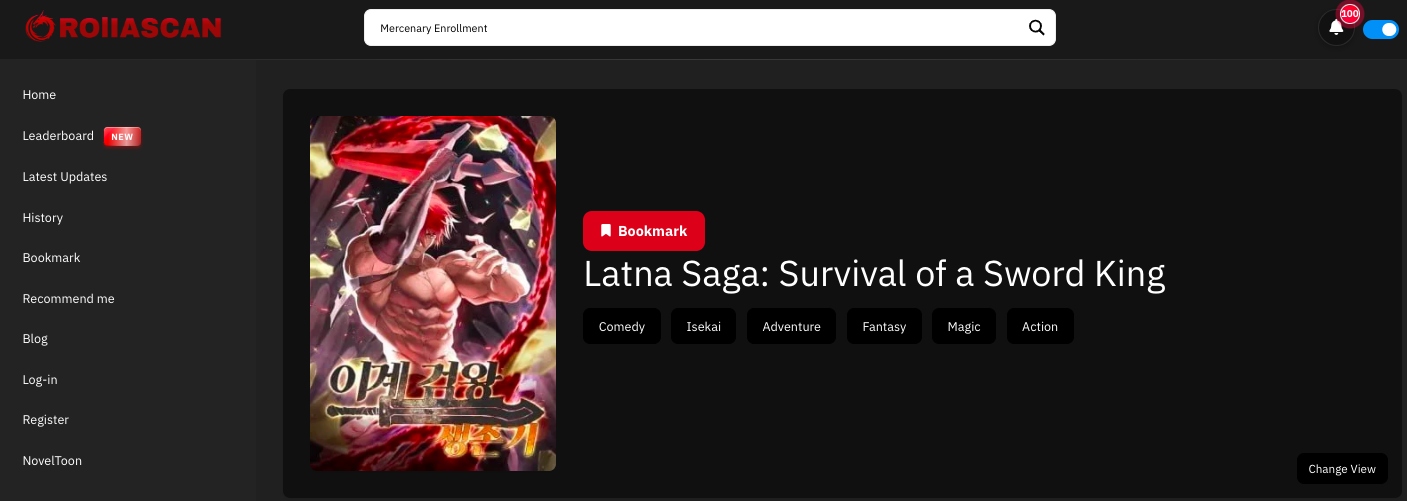Open History in sidebar
This screenshot has height=501, width=1407.
point(42,218)
